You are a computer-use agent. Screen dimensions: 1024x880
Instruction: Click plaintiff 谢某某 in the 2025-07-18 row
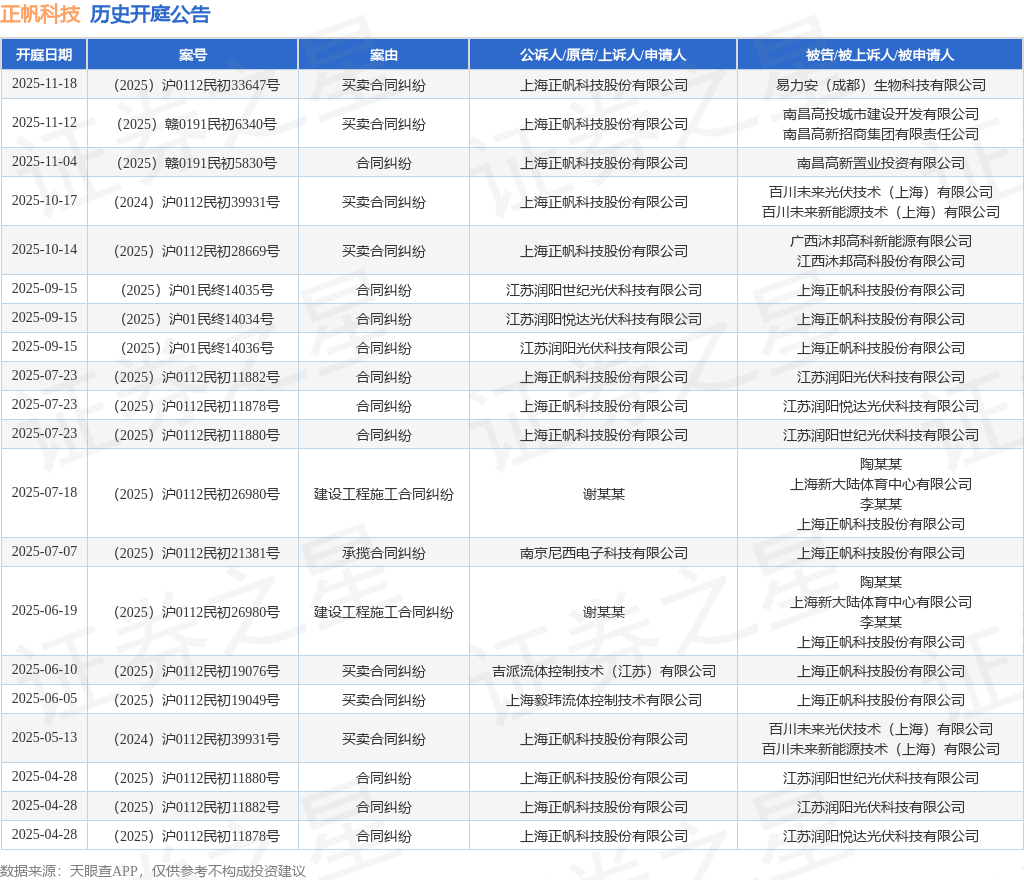tap(603, 494)
